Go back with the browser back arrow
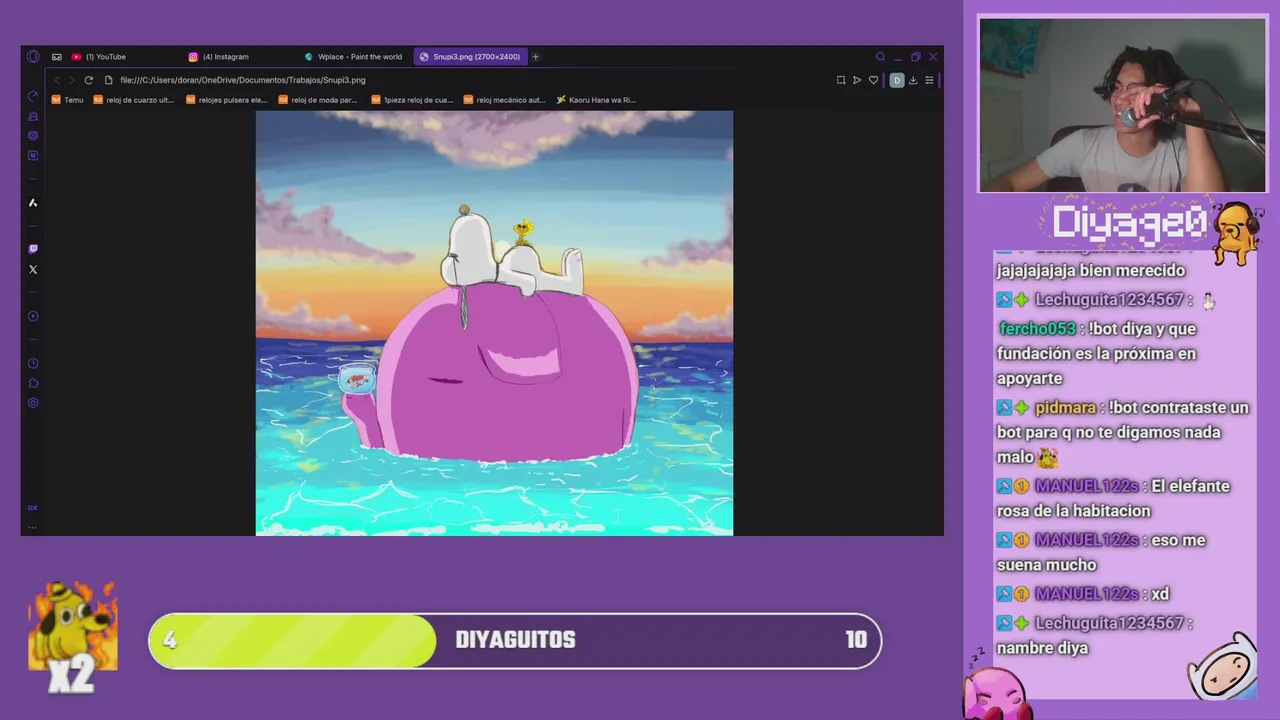This screenshot has width=1280, height=720. click(57, 80)
